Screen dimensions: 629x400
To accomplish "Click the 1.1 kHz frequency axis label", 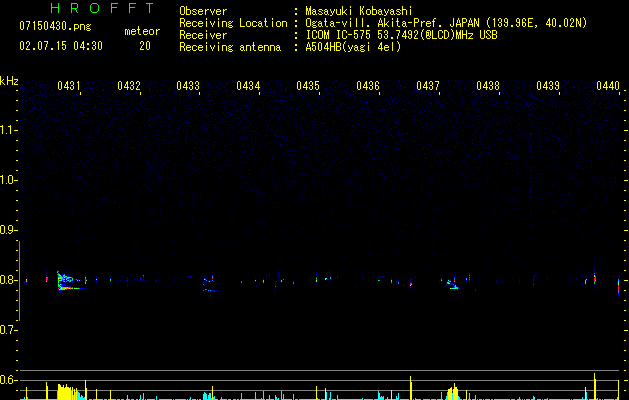I will (x=8, y=130).
